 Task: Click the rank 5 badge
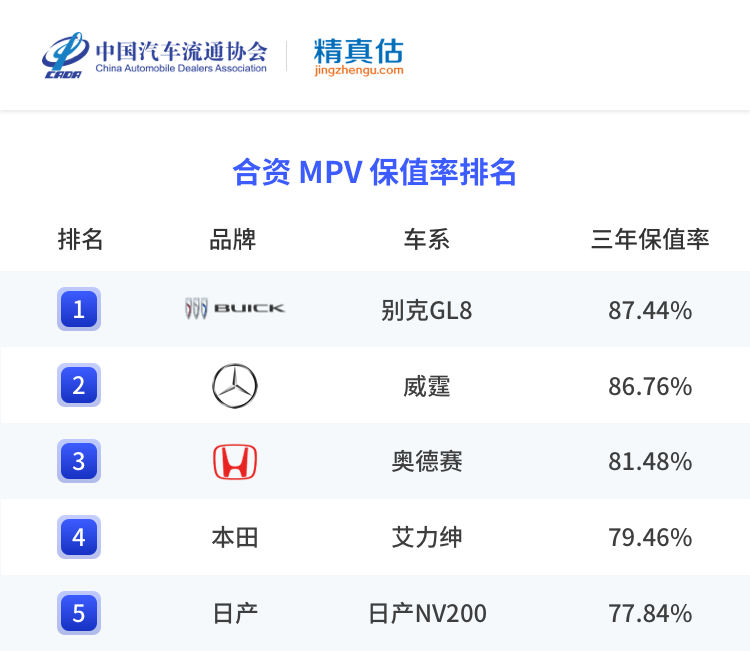[79, 612]
